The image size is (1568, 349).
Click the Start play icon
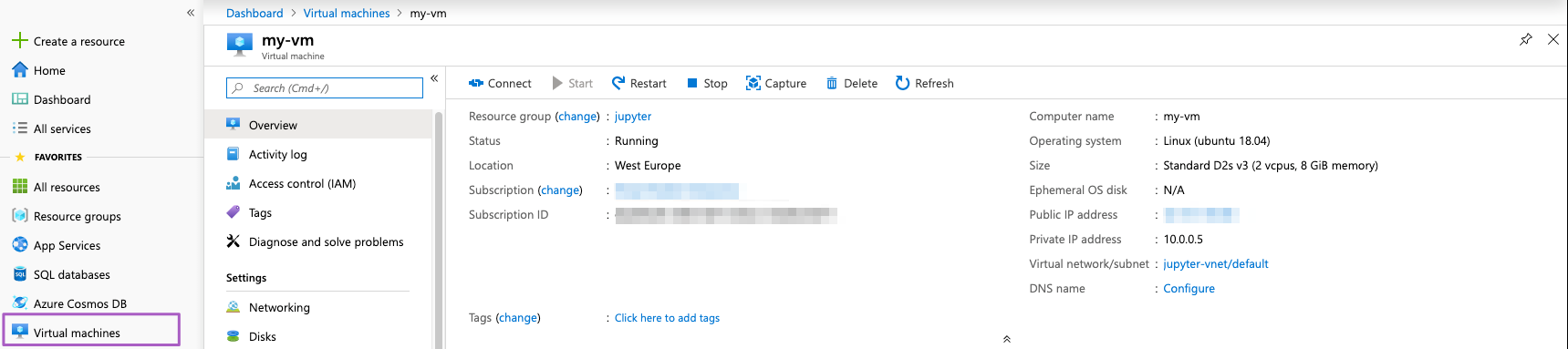(557, 83)
